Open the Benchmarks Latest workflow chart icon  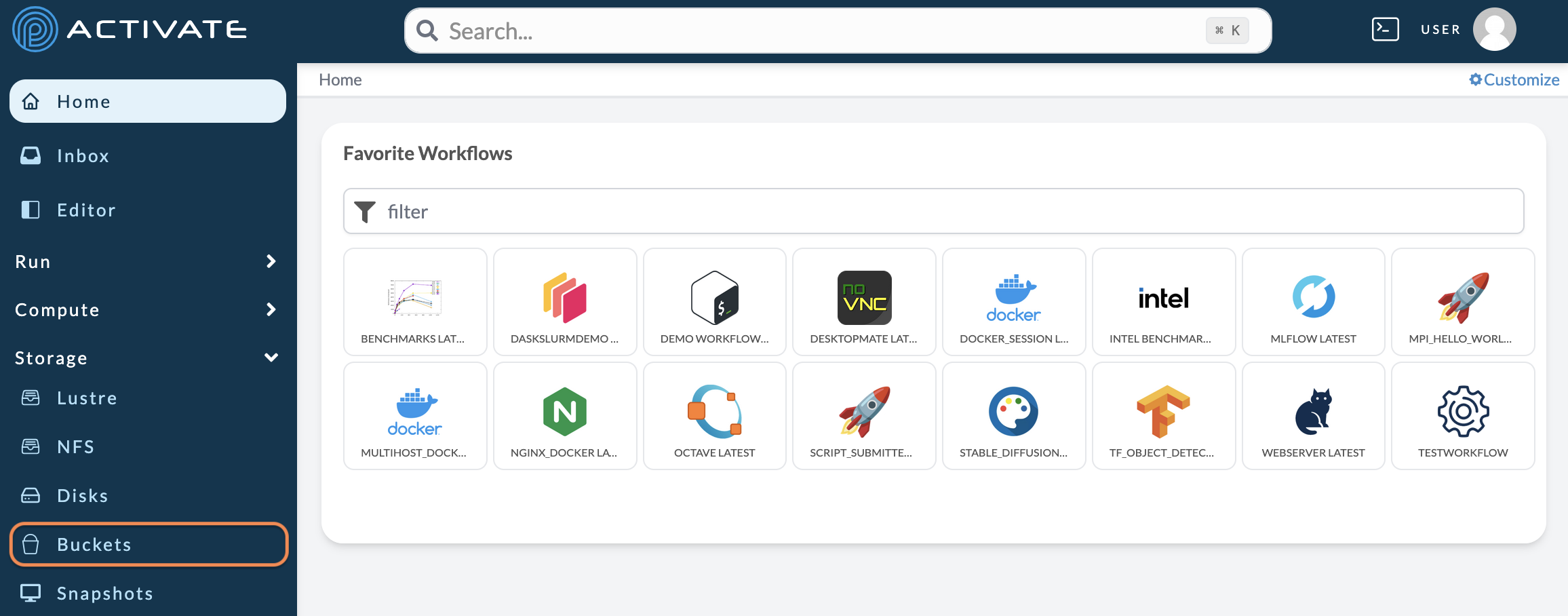415,298
